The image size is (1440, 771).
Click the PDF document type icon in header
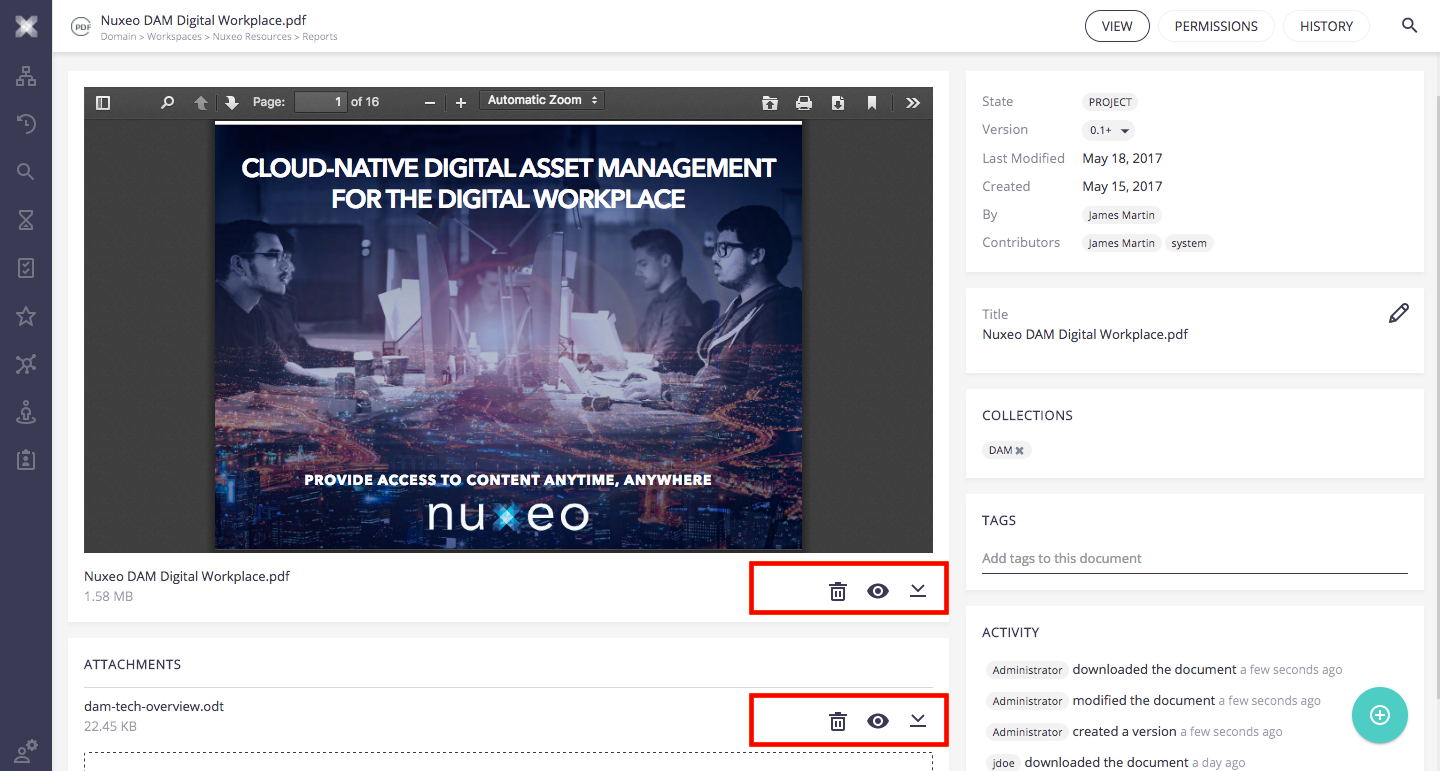[80, 27]
